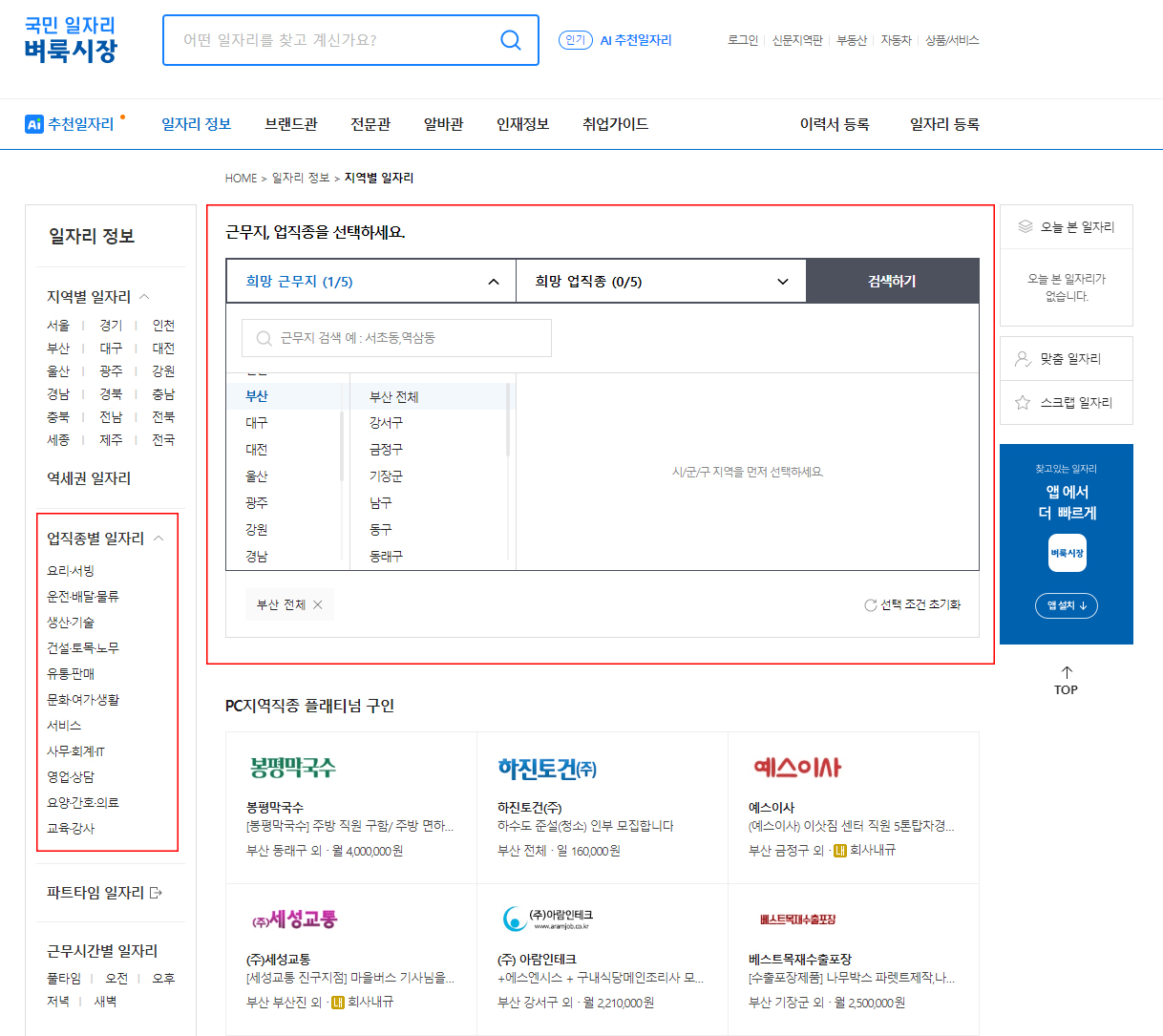Click the 검색하기 button
This screenshot has width=1163, height=1036.
click(x=892, y=280)
